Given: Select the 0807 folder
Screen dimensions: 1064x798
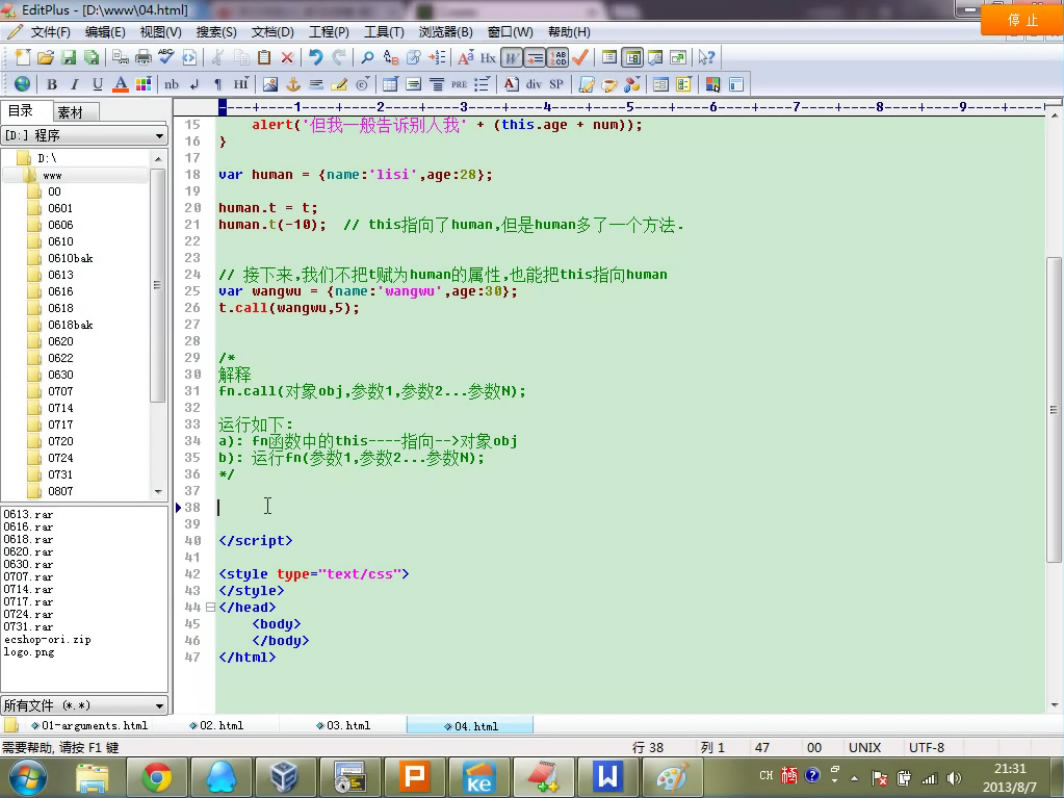Looking at the screenshot, I should click(x=60, y=491).
